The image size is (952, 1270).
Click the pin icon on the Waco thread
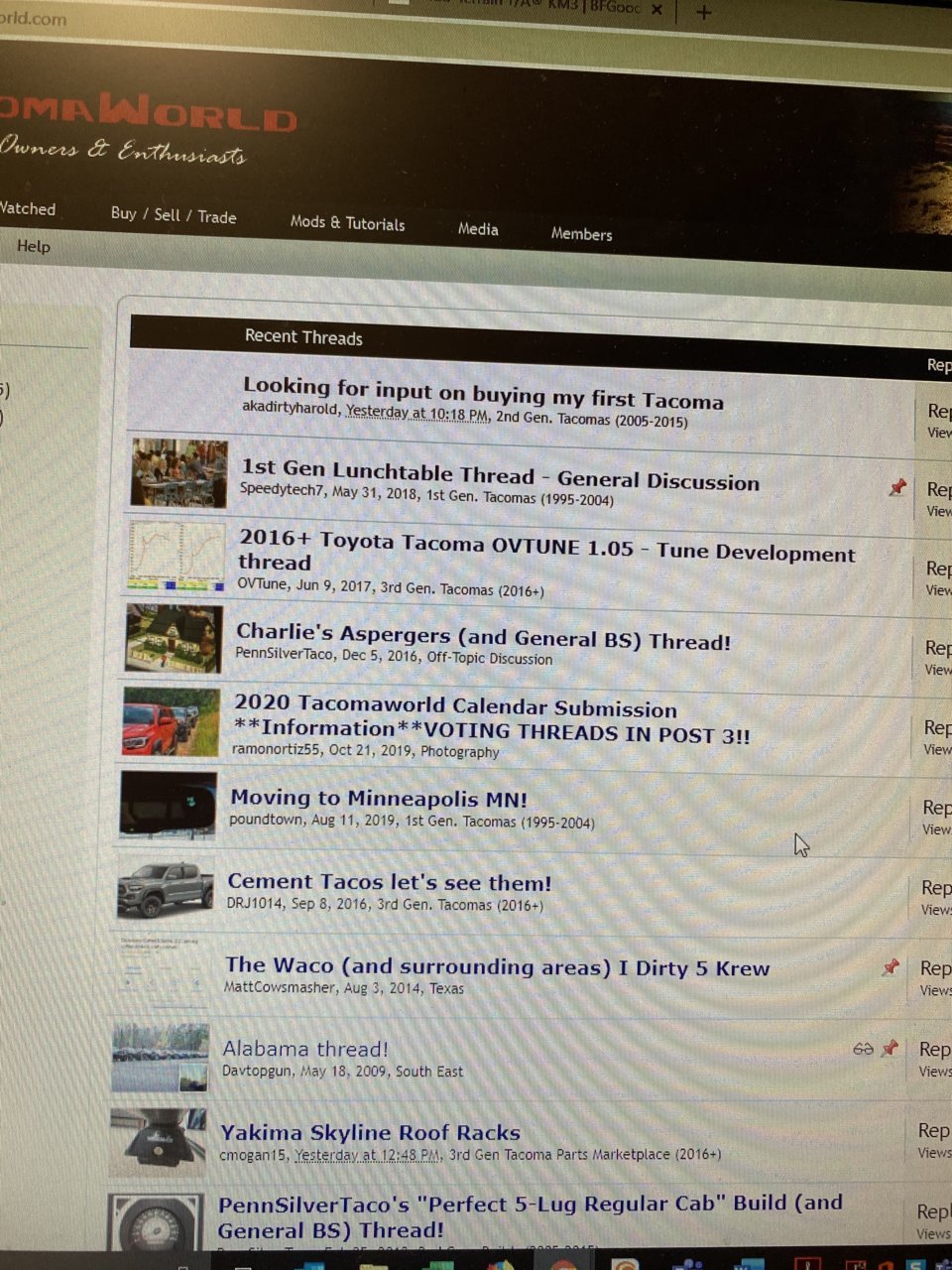(x=892, y=966)
